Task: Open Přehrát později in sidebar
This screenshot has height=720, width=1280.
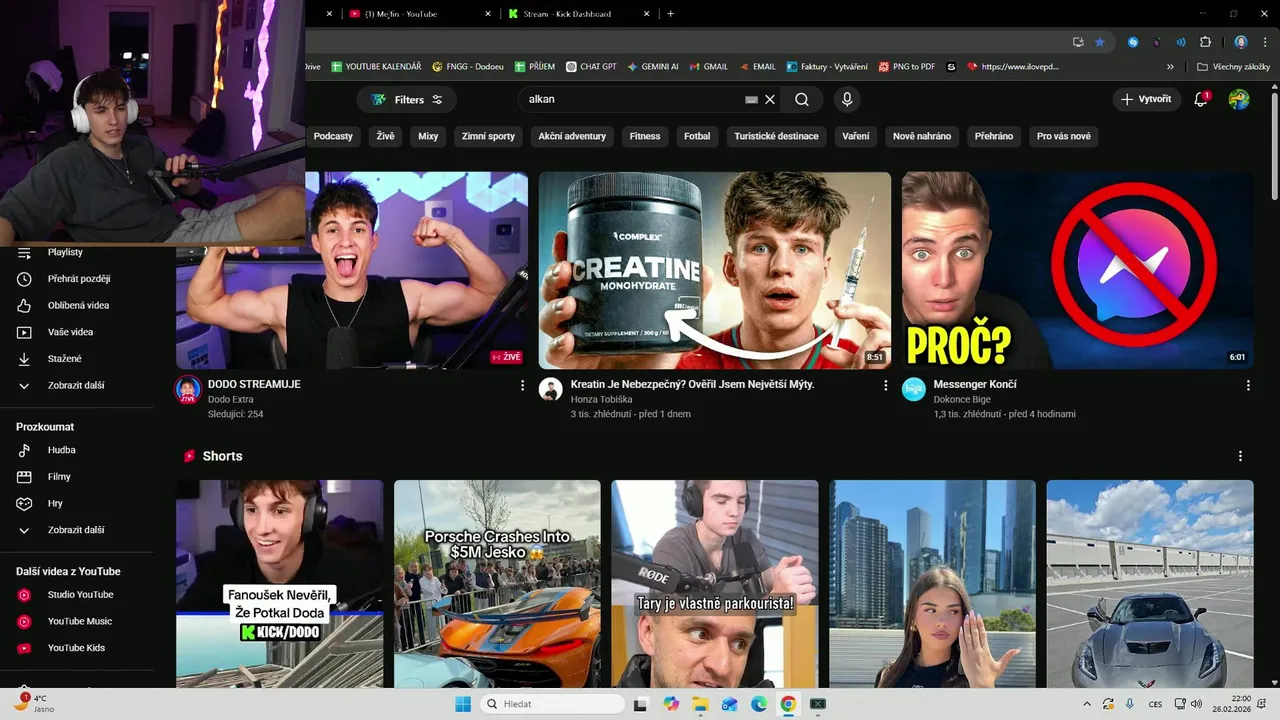Action: coord(77,279)
